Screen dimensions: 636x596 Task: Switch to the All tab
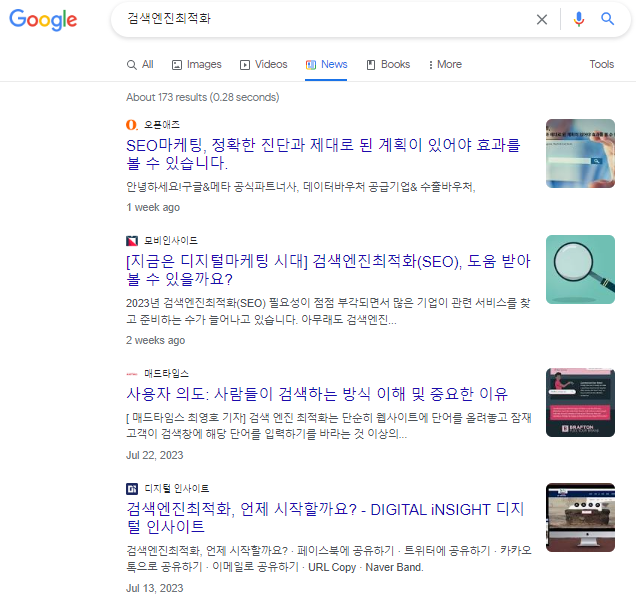140,65
